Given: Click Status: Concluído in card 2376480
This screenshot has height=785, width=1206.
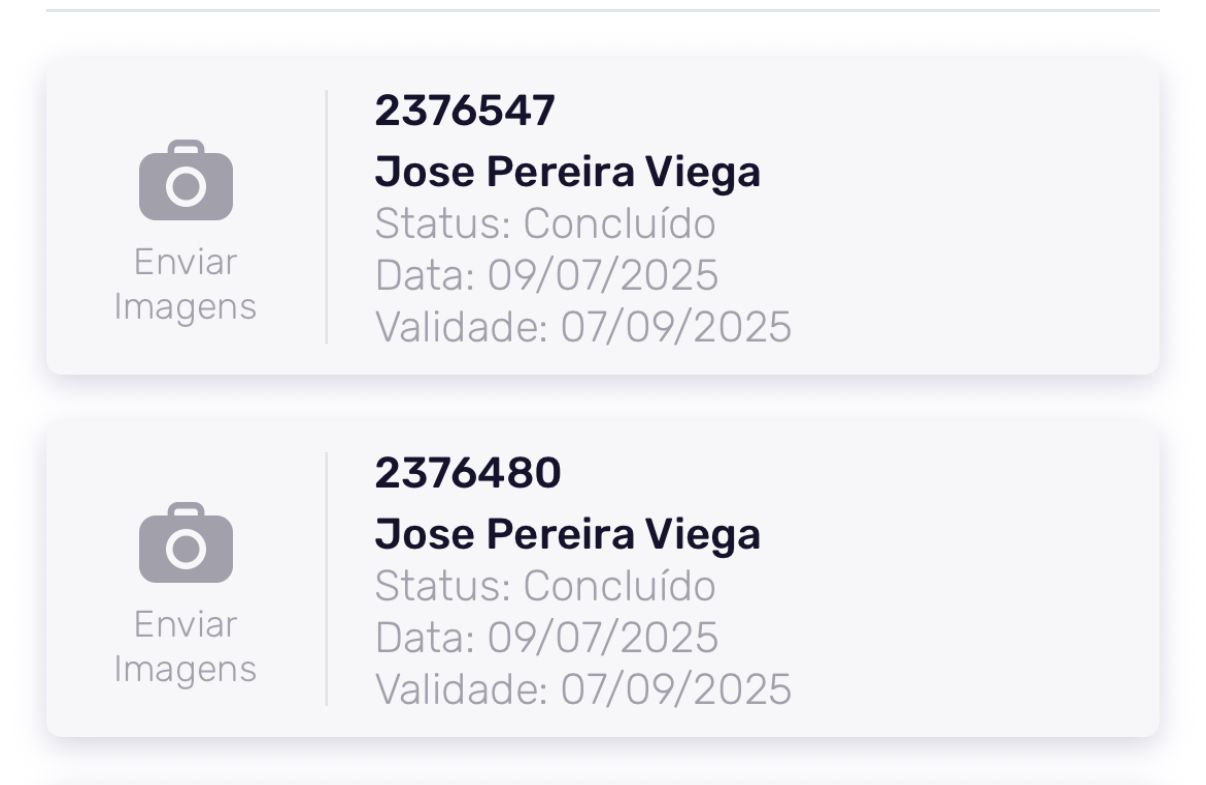Looking at the screenshot, I should click(x=545, y=586).
